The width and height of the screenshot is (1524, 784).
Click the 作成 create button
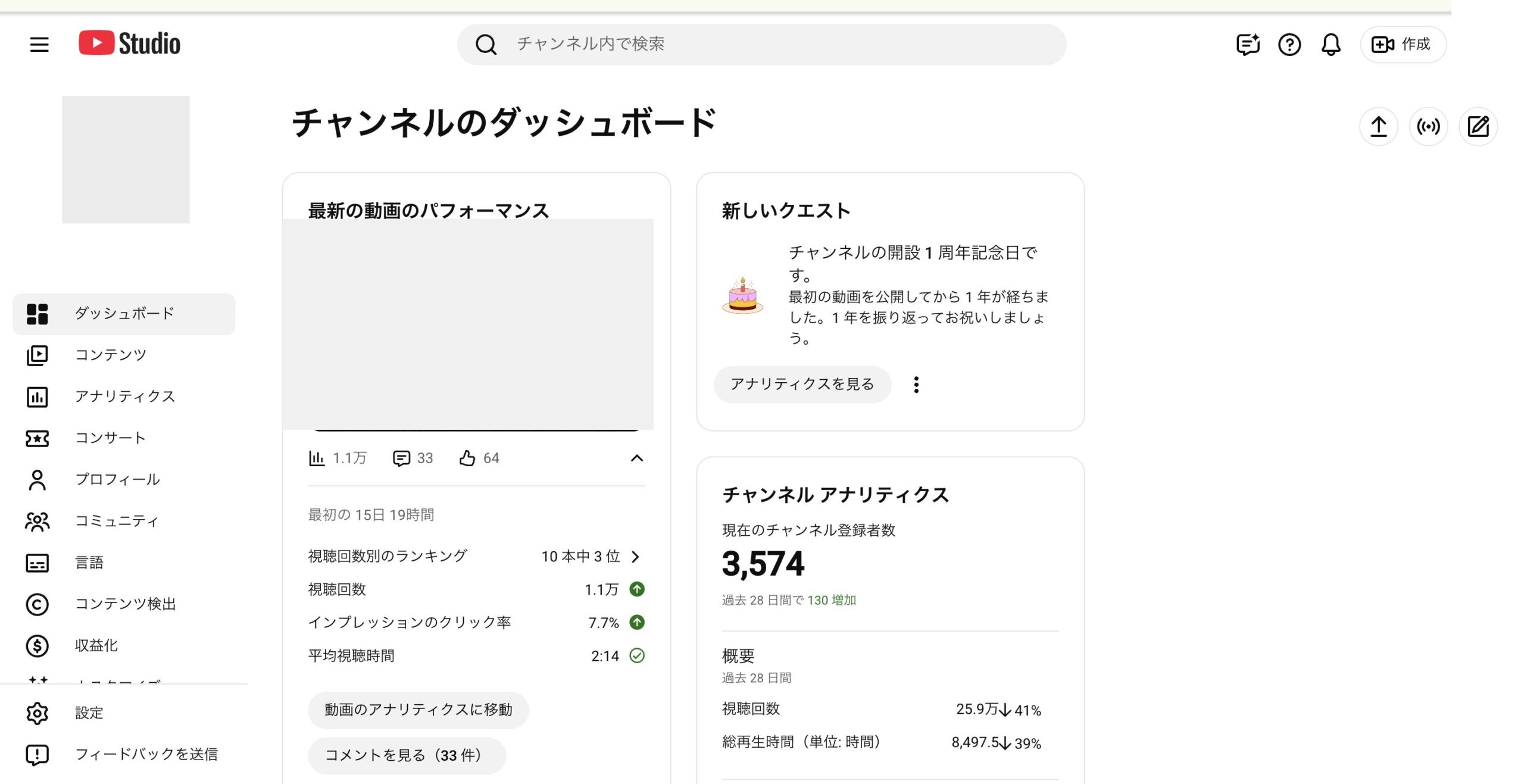click(1403, 44)
